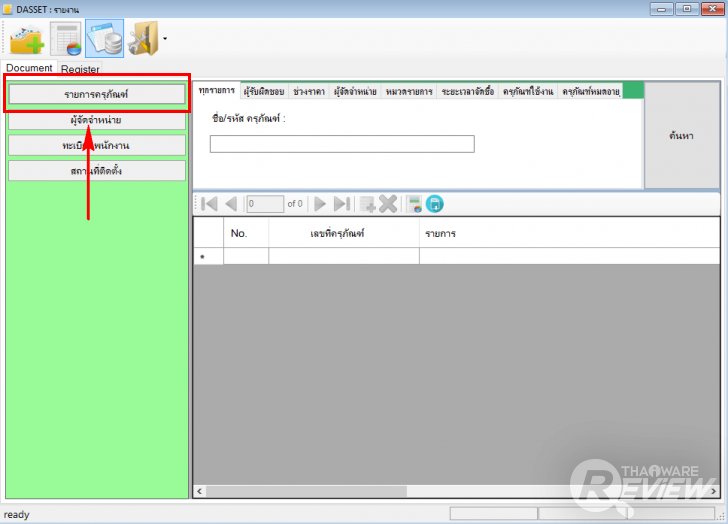
Task: Select the database register toolbar icon
Action: tap(104, 39)
